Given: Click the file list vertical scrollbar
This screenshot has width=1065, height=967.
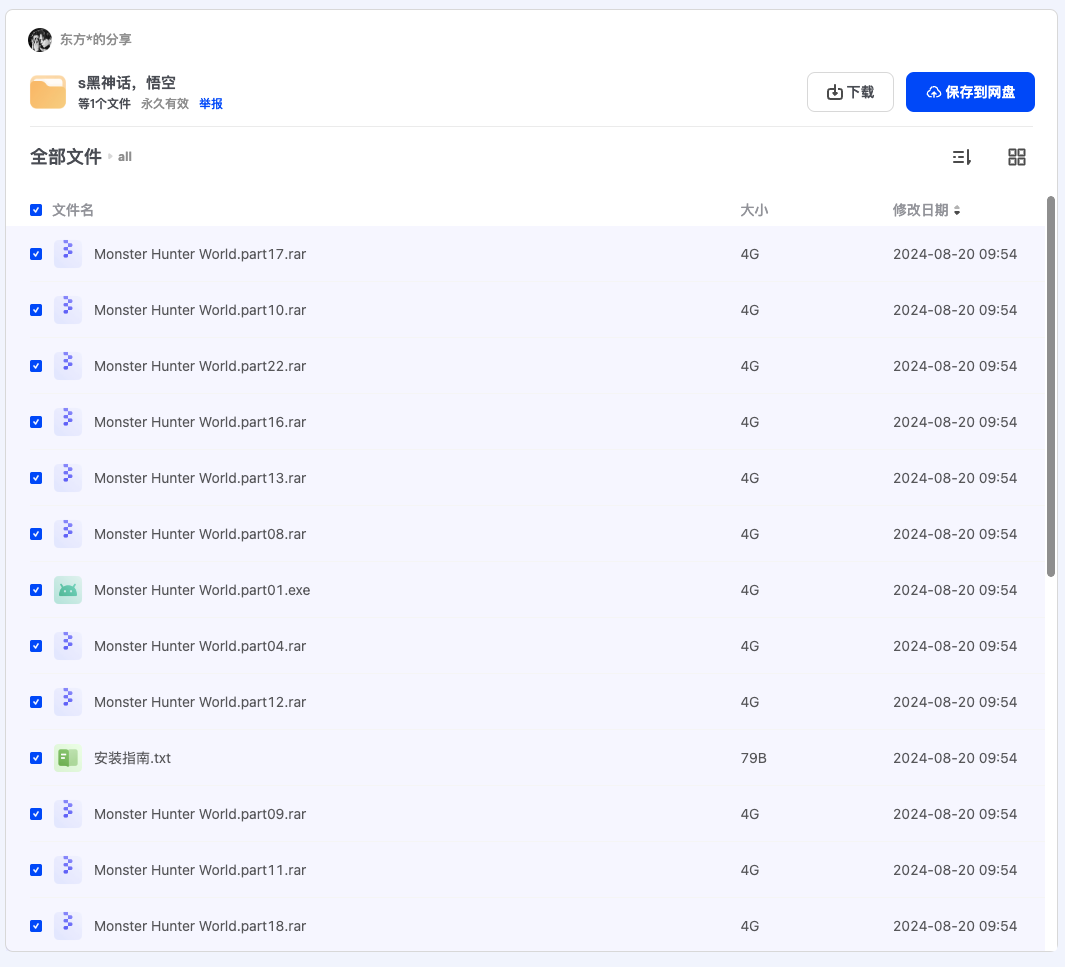Looking at the screenshot, I should click(1051, 387).
